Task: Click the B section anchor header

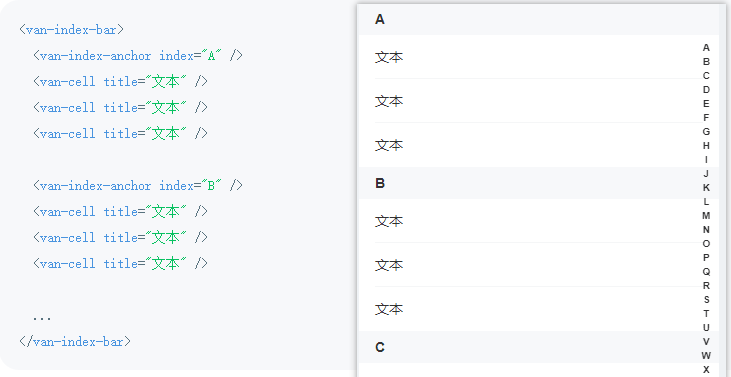Action: (538, 183)
